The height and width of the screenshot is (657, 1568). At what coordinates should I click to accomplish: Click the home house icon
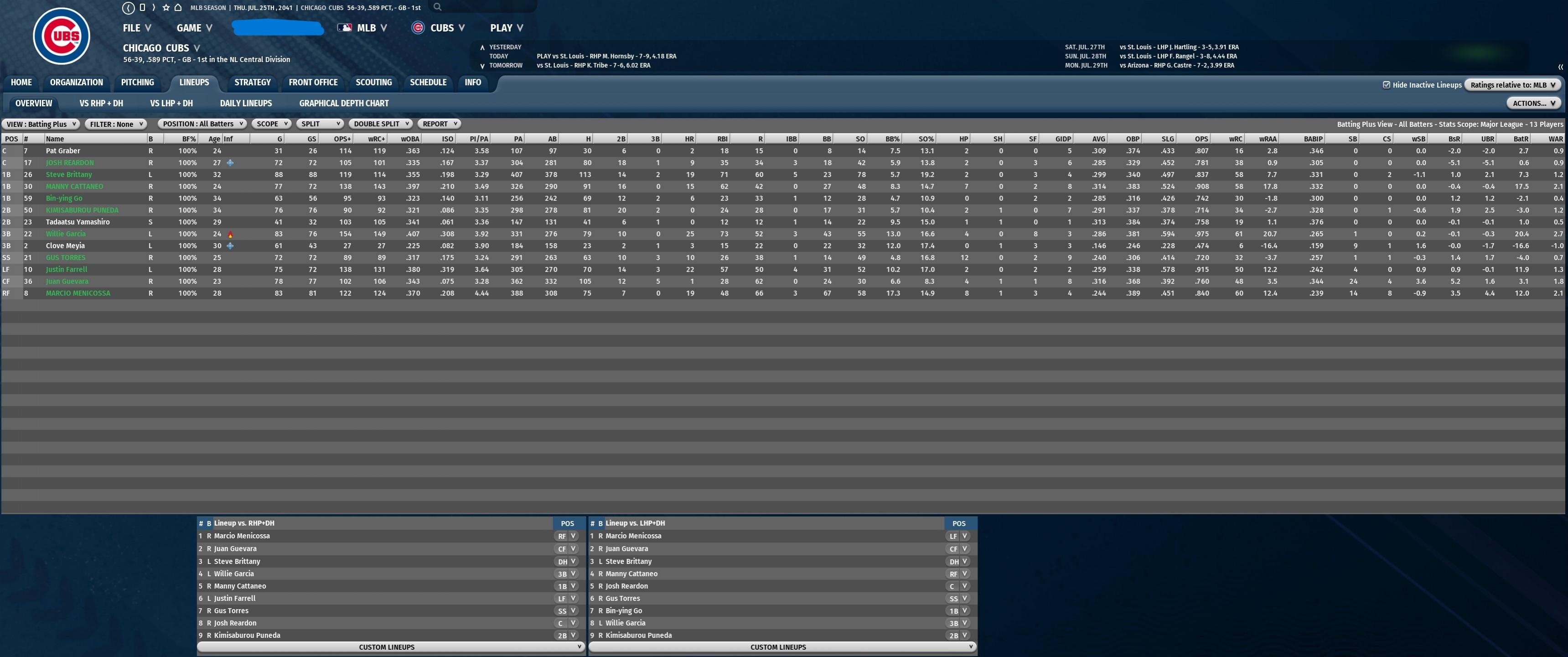pyautogui.click(x=178, y=8)
